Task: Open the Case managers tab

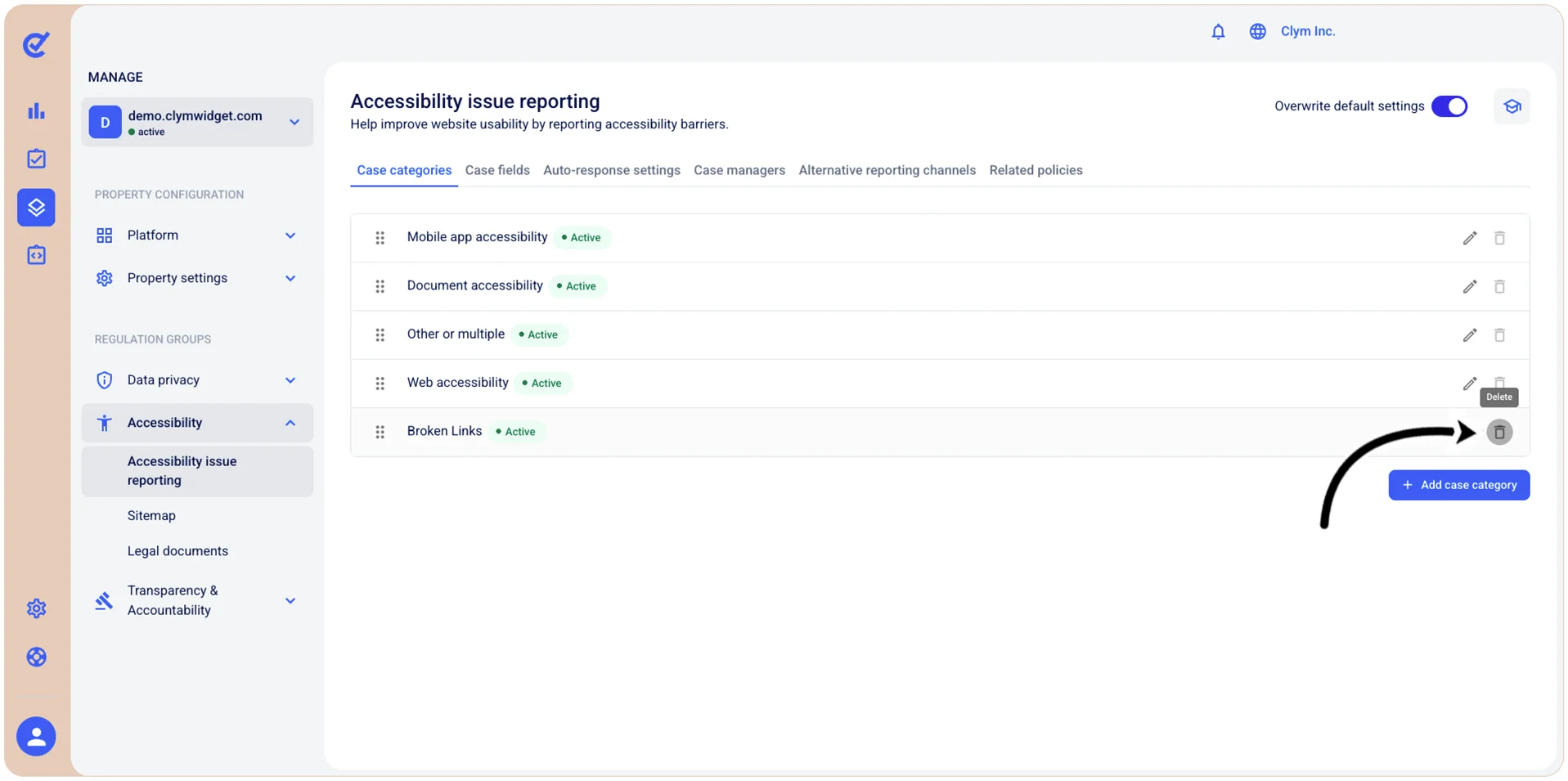Action: 739,170
